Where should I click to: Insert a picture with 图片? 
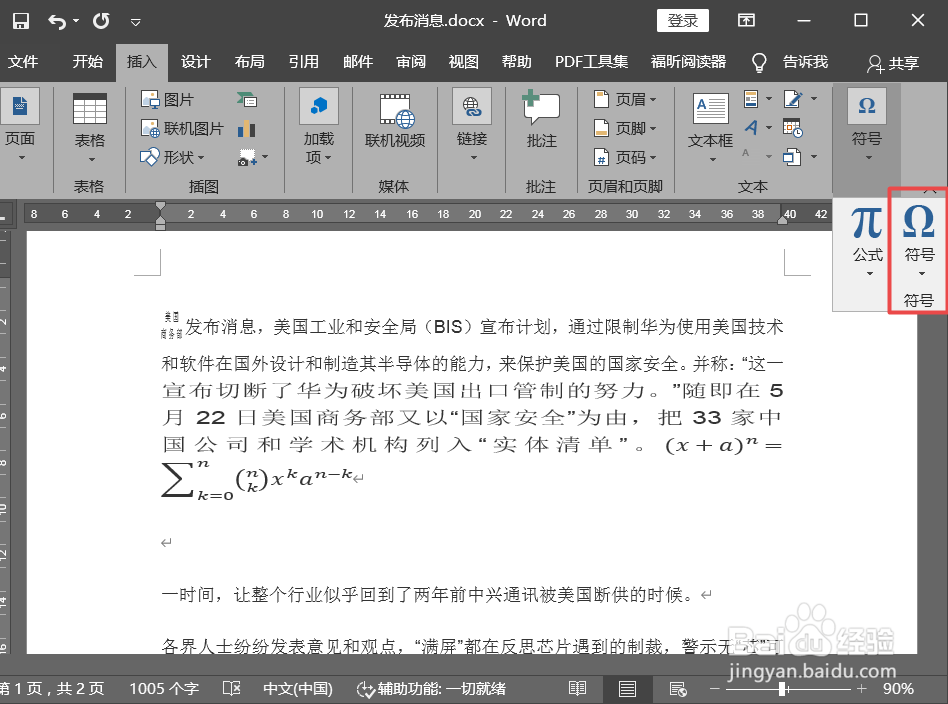[x=167, y=99]
